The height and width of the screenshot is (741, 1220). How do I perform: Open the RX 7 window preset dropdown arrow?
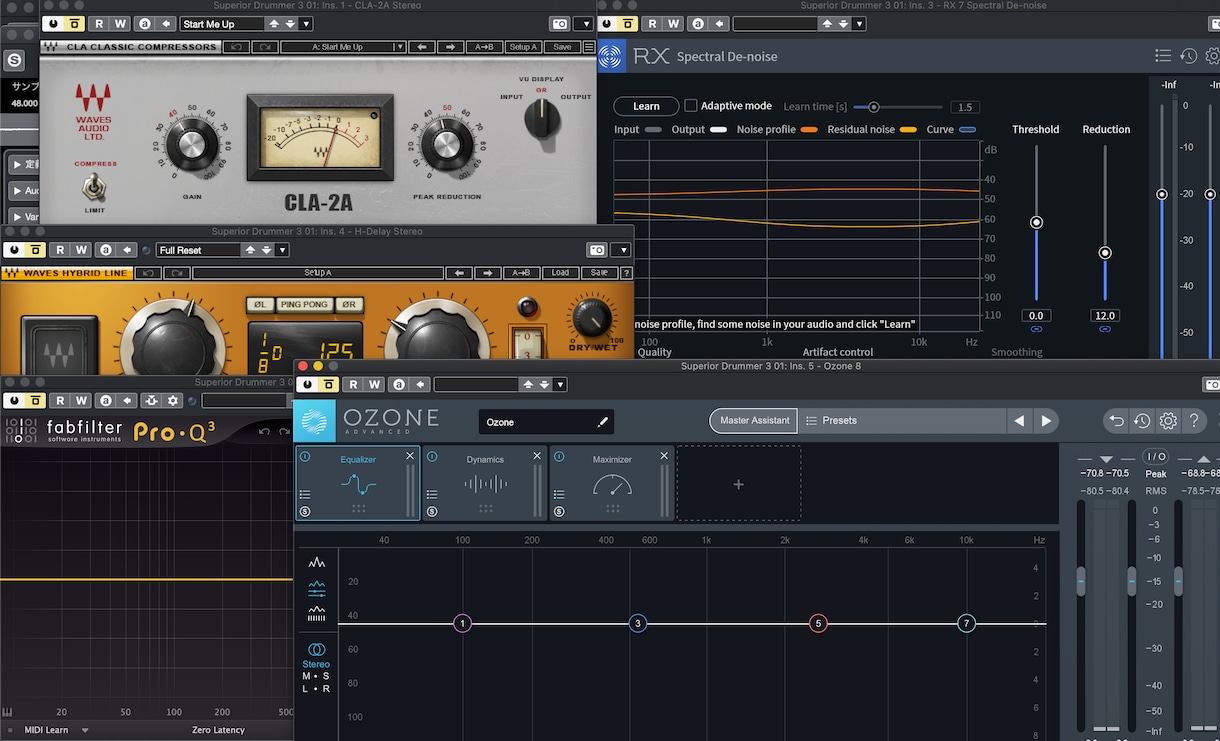pos(859,24)
